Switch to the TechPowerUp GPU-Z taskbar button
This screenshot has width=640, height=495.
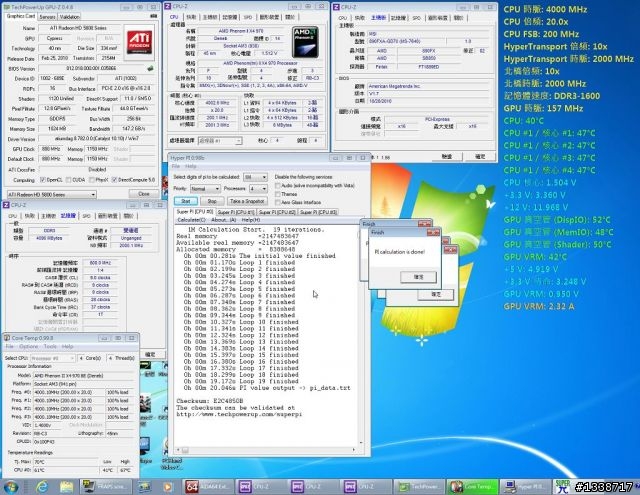[419, 486]
